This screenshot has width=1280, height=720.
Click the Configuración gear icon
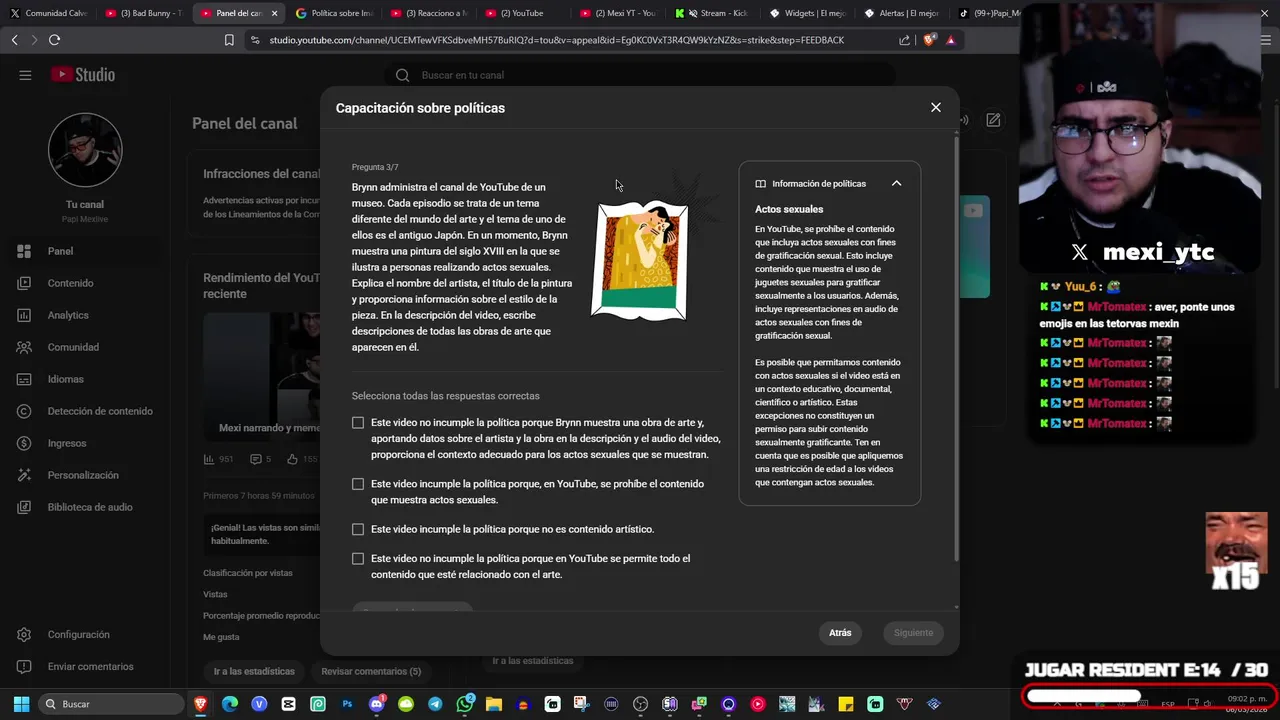click(25, 634)
